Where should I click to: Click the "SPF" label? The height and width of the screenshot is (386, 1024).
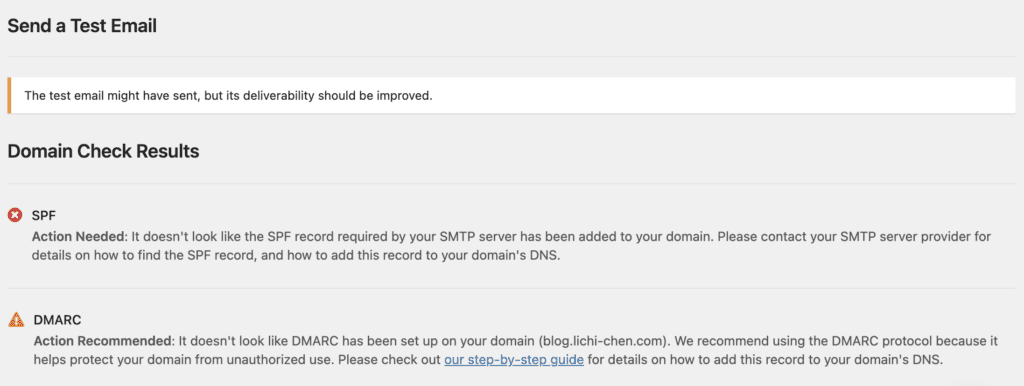pos(43,215)
